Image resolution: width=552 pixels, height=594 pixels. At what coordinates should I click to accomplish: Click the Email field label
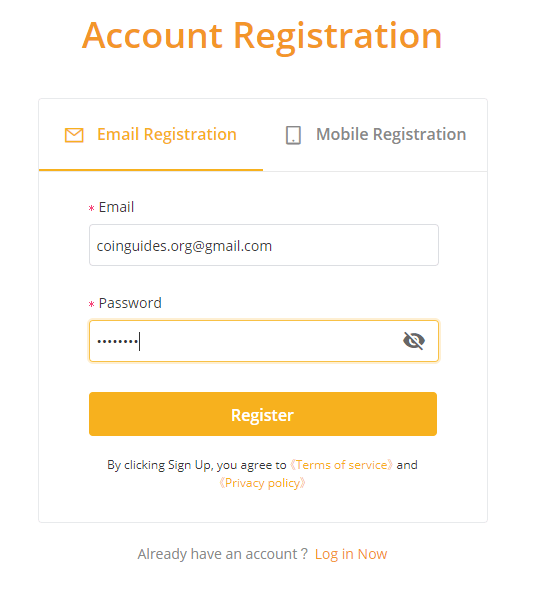pos(116,207)
